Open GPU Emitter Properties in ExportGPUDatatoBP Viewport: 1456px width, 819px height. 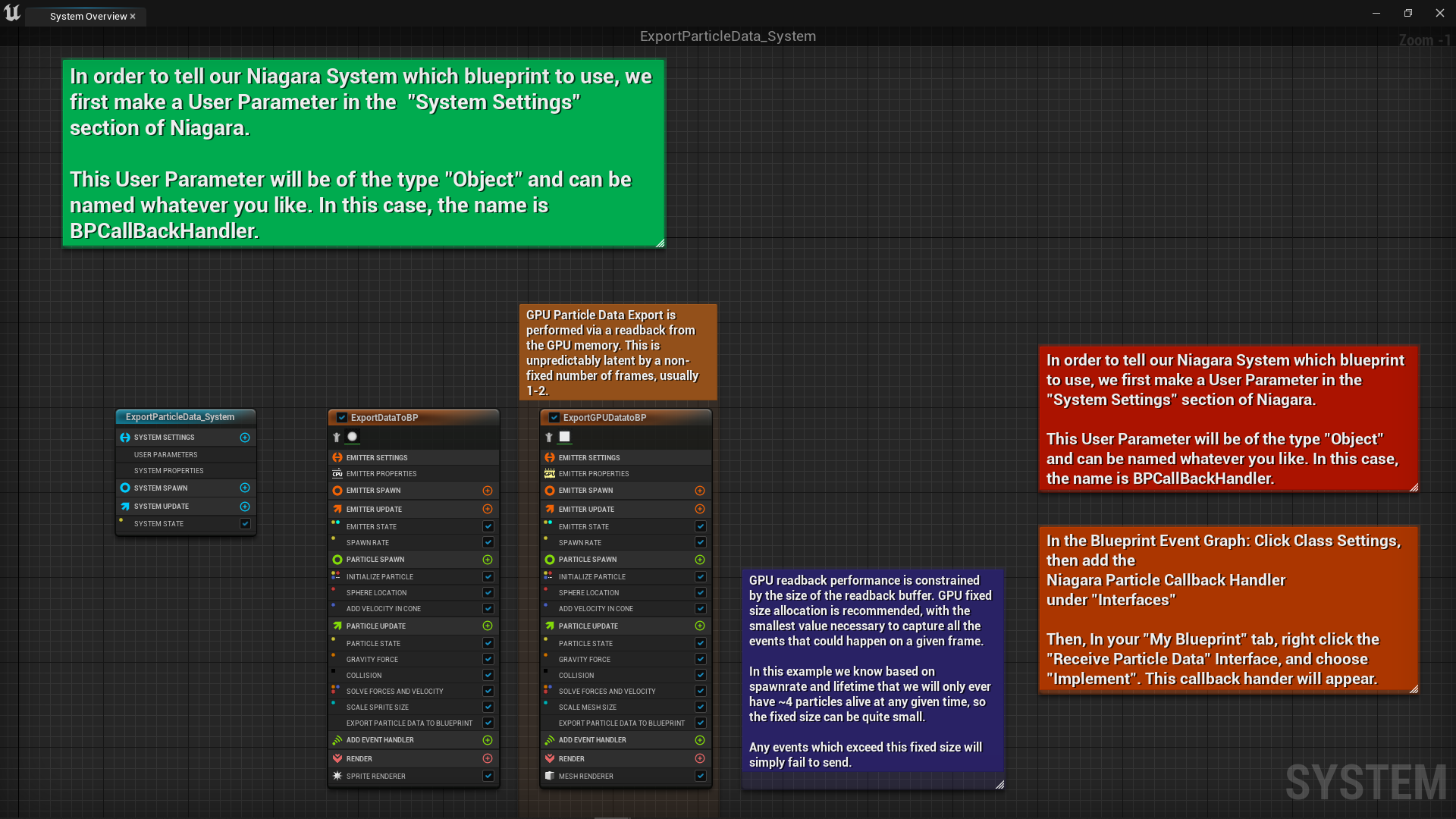click(626, 473)
